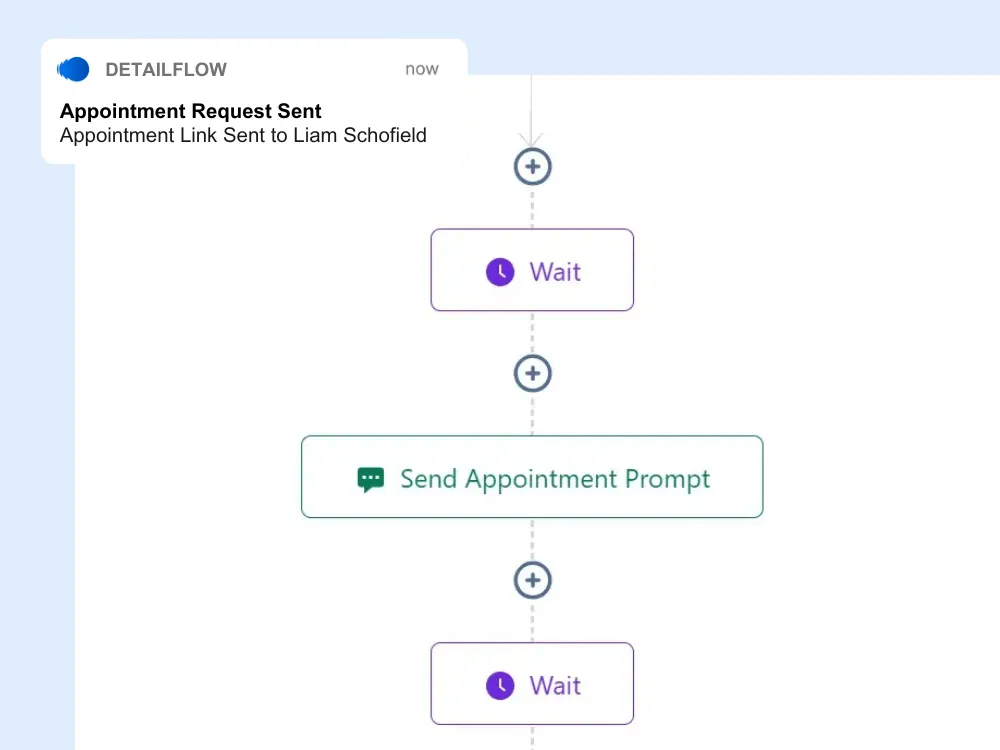Add a step below Send Appointment Prompt
Image resolution: width=1000 pixels, height=750 pixels.
click(533, 580)
